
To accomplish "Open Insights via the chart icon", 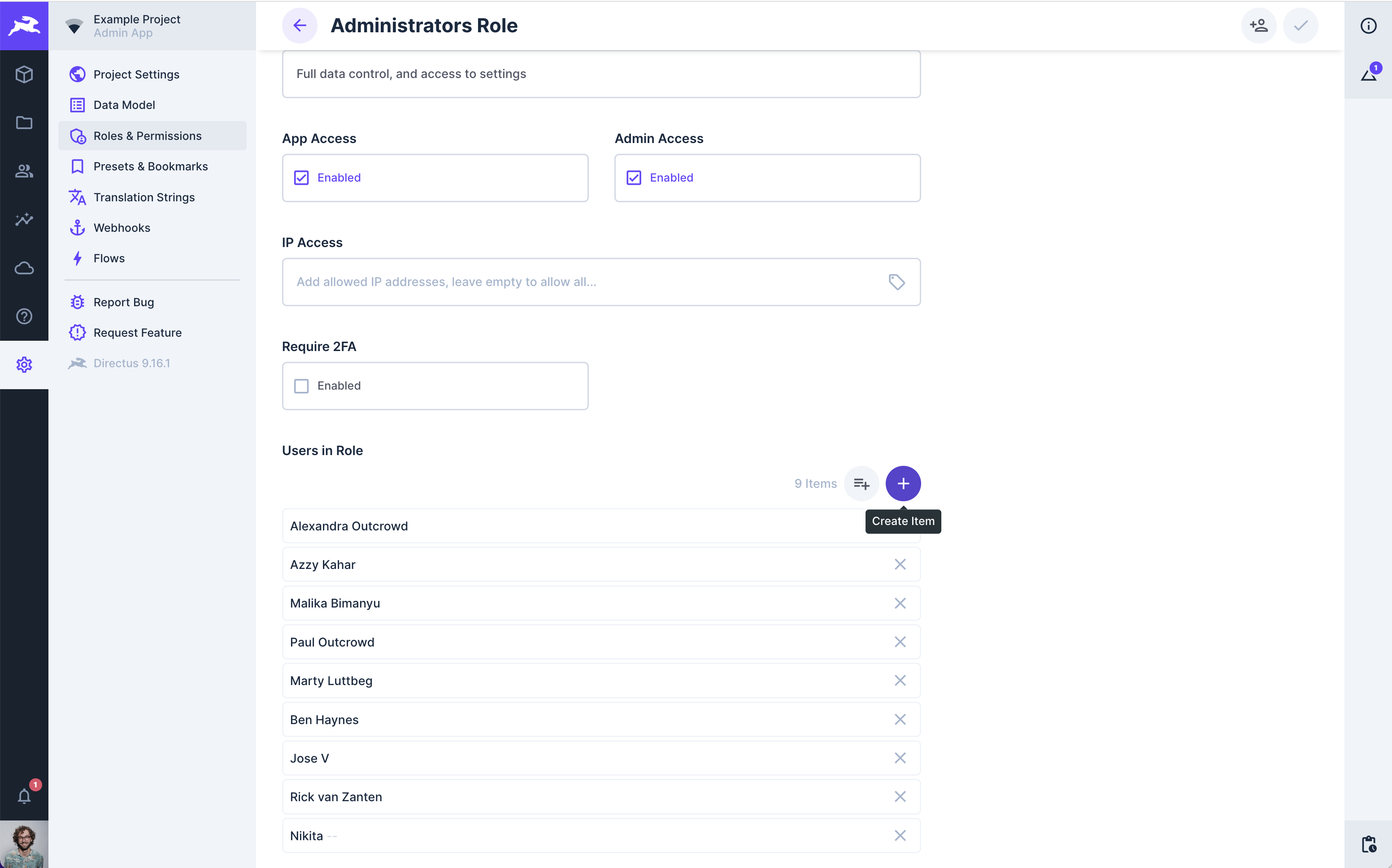I will point(24,219).
